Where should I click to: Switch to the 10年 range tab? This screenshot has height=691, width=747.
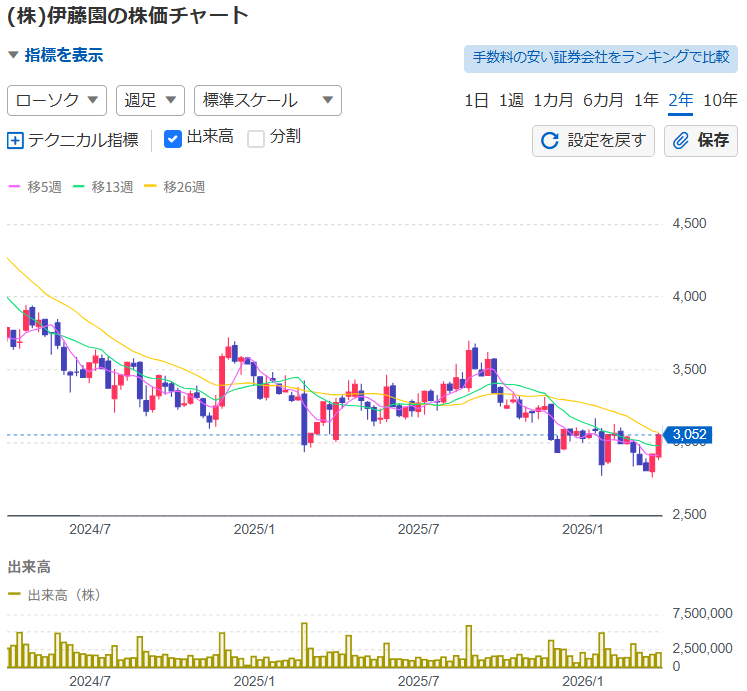[720, 100]
